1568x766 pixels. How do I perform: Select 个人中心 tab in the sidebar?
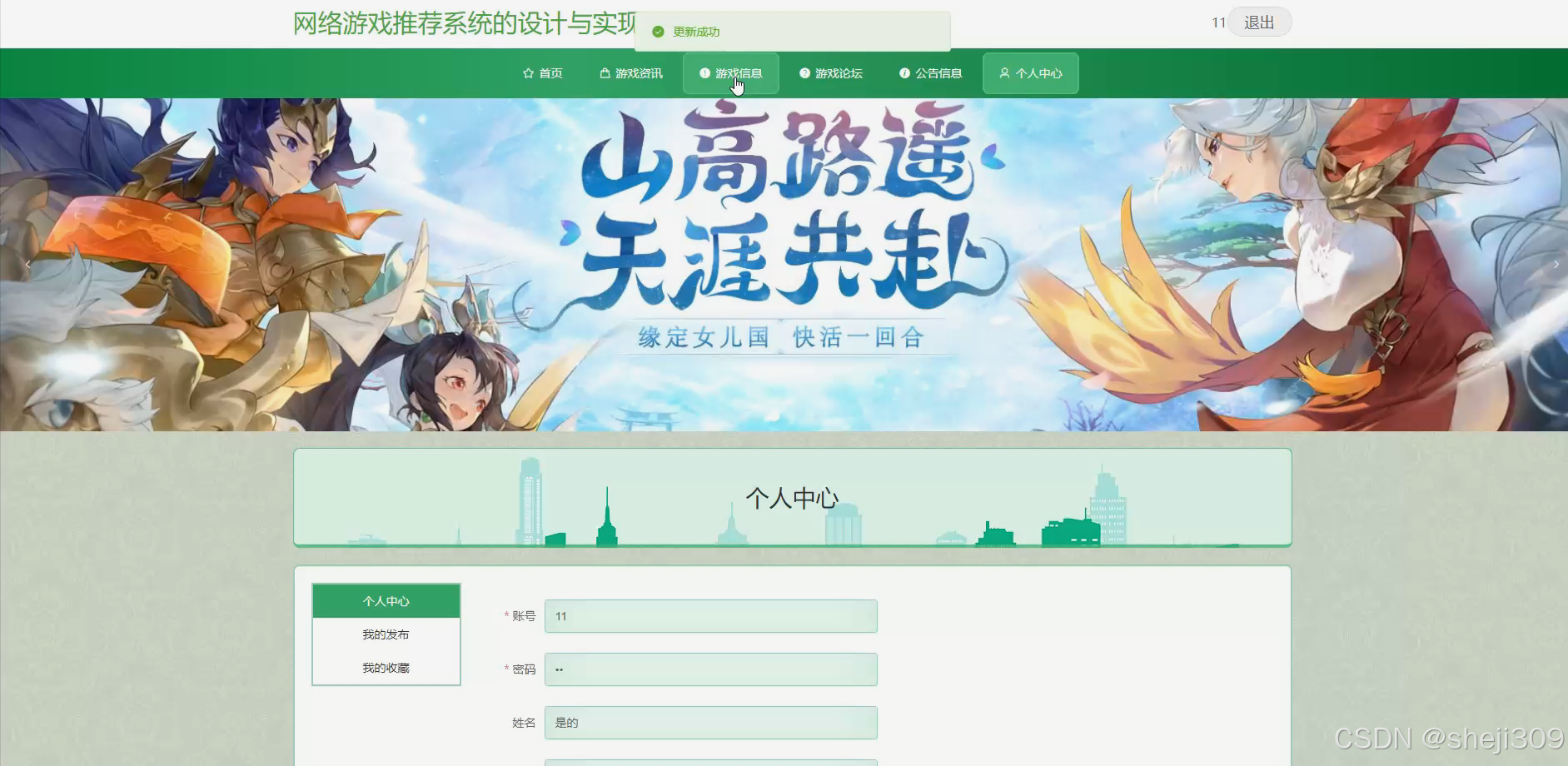tap(386, 601)
